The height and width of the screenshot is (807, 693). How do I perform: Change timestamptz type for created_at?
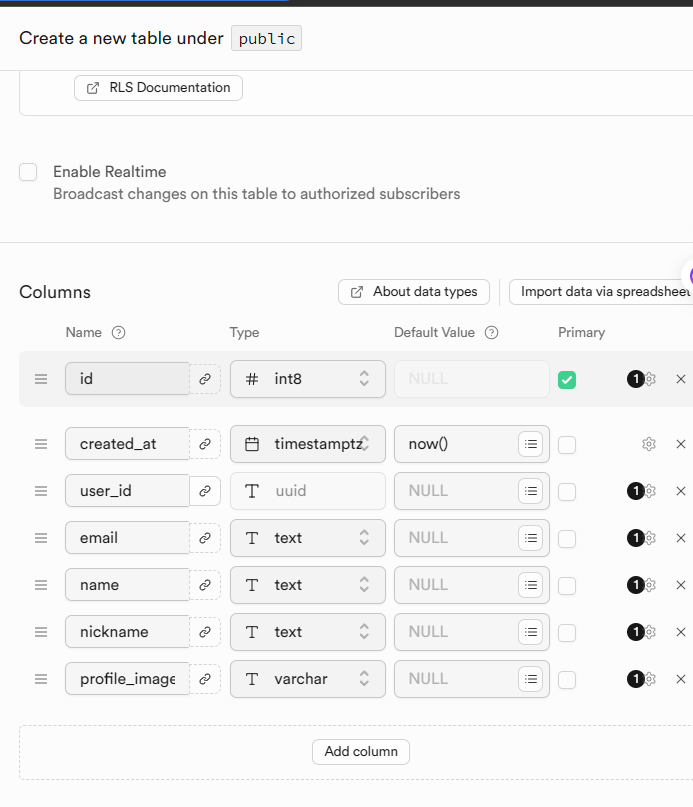pyautogui.click(x=308, y=444)
